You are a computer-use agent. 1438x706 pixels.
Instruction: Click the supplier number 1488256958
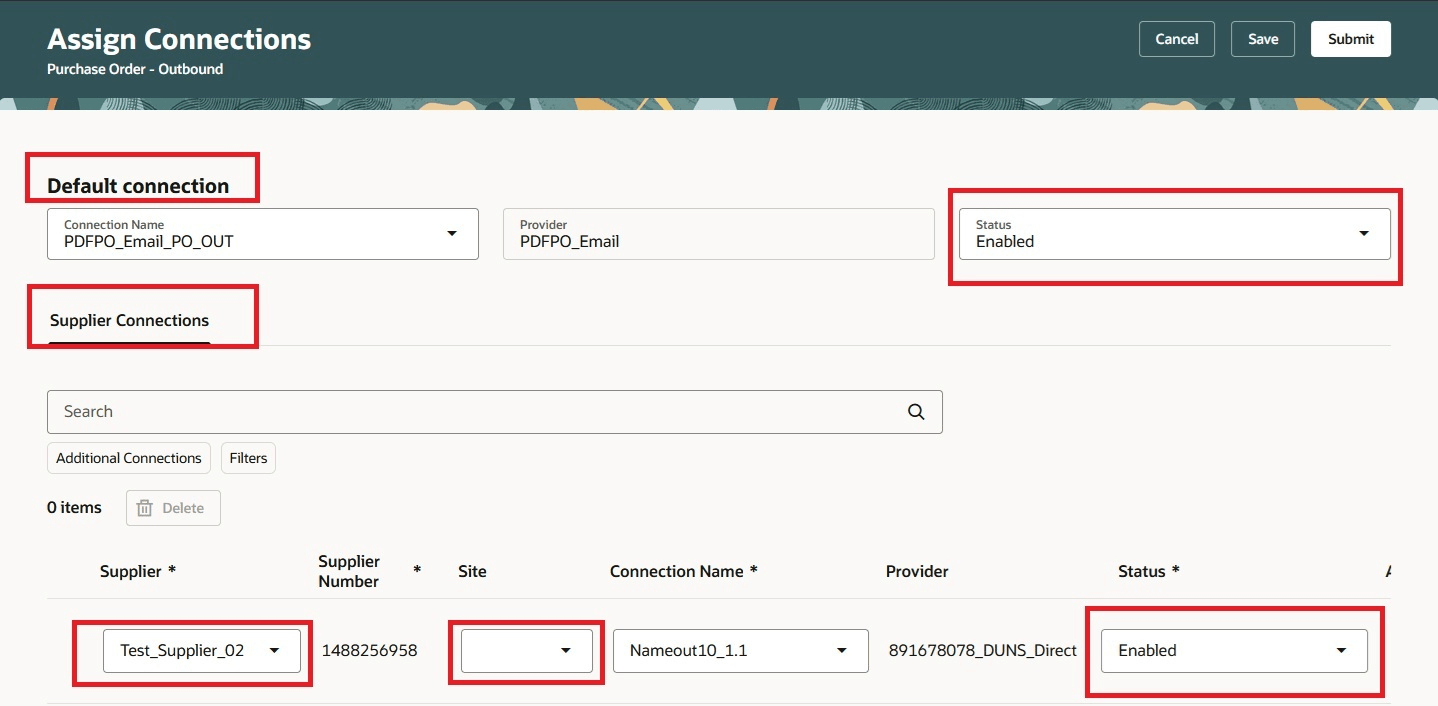(x=368, y=650)
